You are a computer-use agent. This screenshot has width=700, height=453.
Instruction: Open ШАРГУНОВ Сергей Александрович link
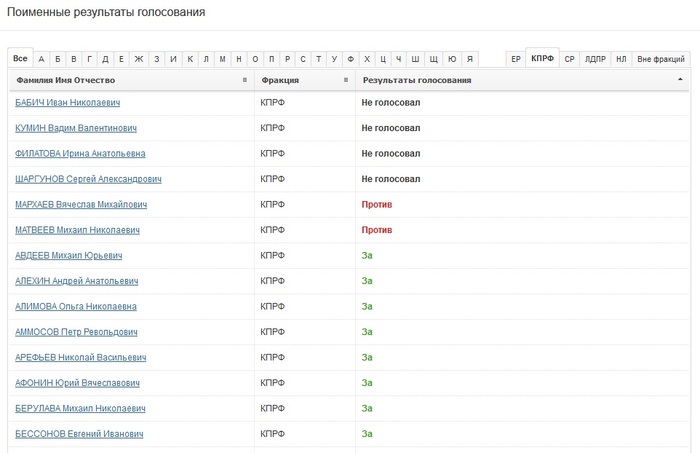click(88, 179)
